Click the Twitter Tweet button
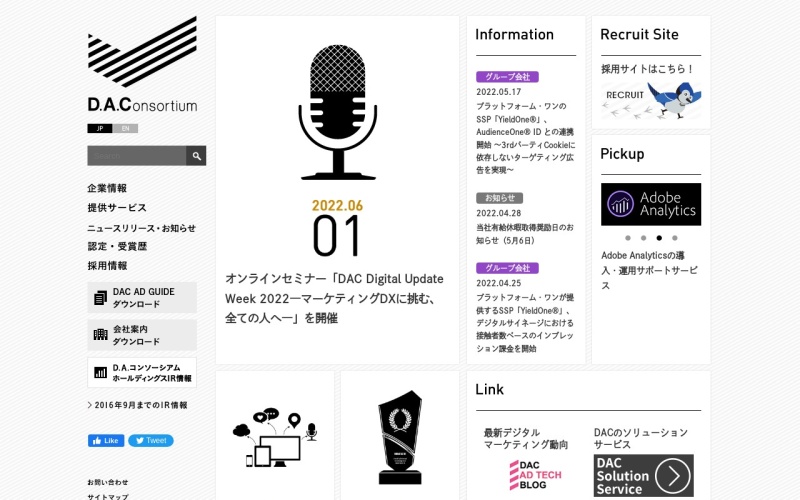The image size is (800, 500). [151, 440]
